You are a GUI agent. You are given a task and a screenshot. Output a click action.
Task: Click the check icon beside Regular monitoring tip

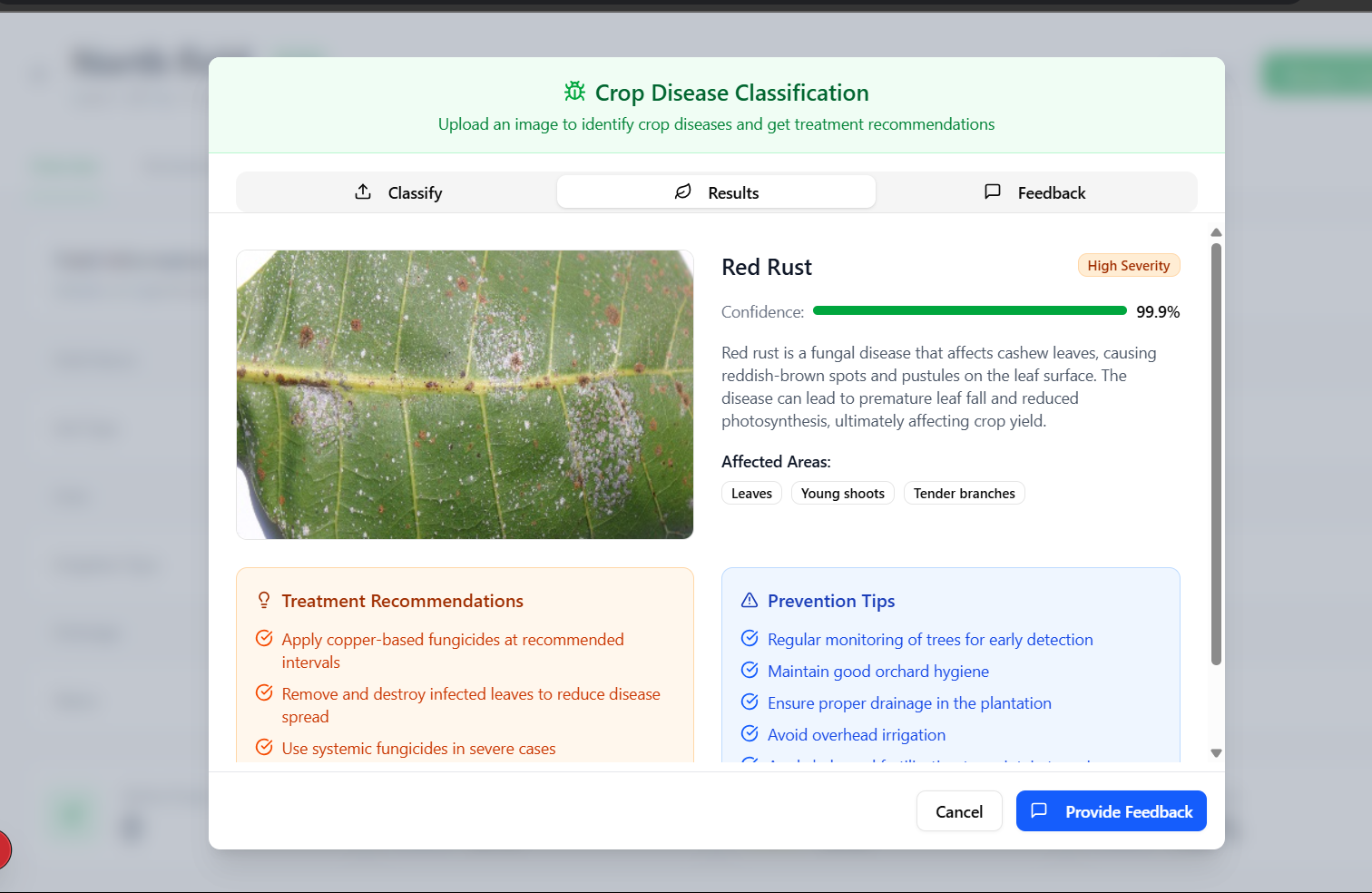pos(750,637)
